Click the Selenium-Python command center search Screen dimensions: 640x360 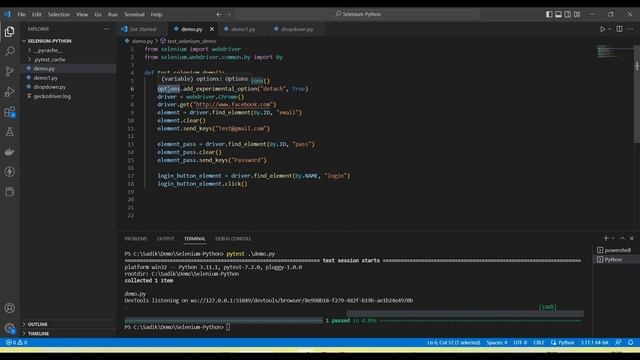pos(358,14)
